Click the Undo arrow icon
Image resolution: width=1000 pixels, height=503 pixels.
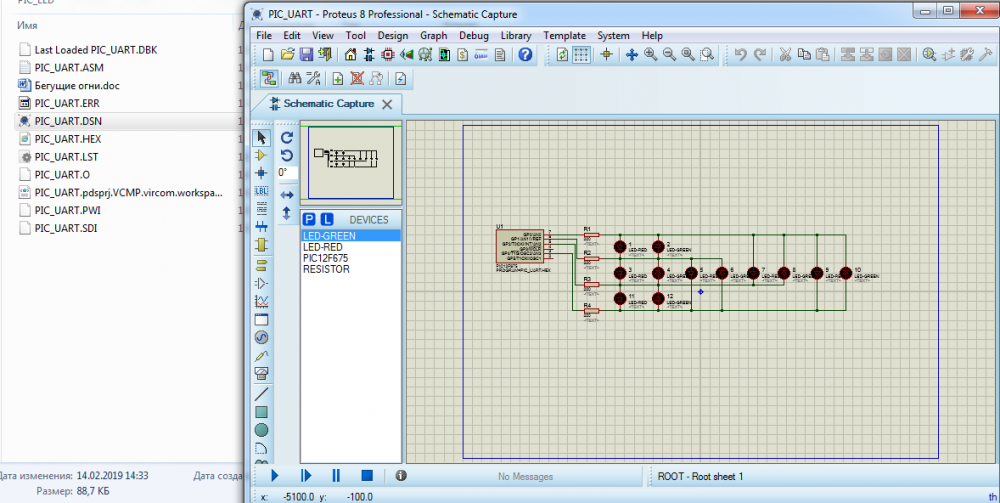740,55
